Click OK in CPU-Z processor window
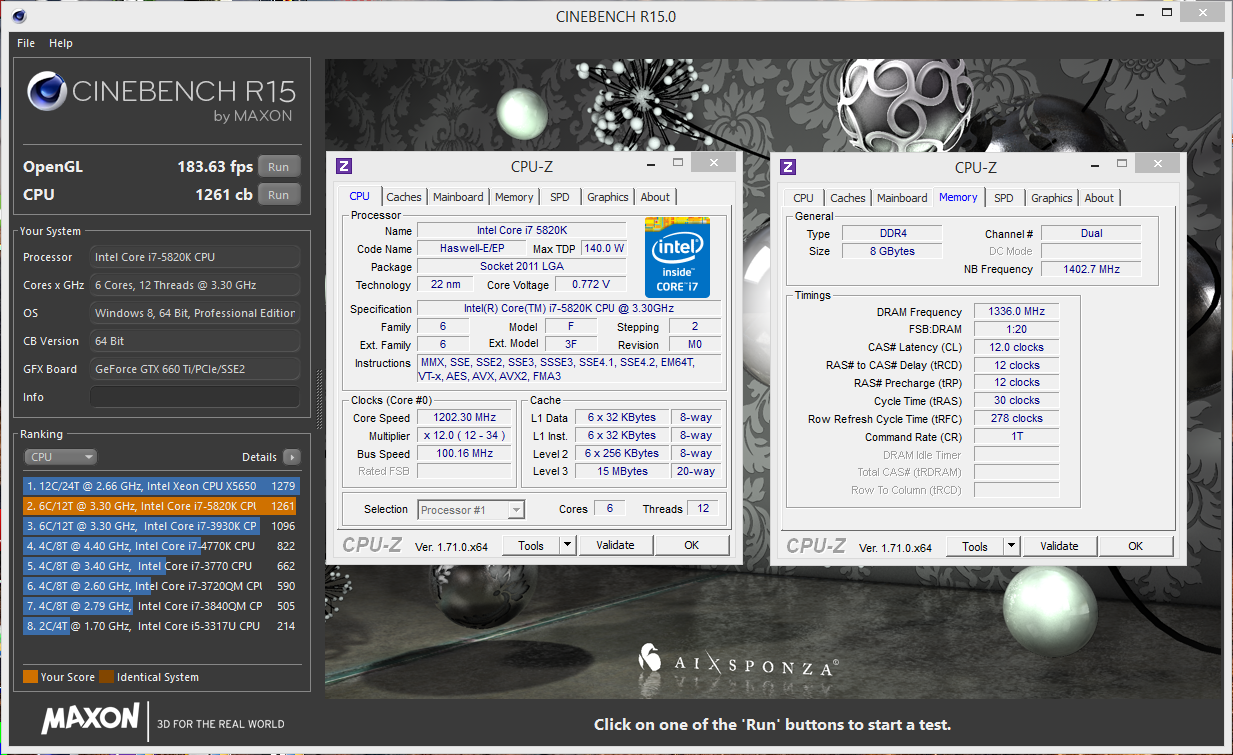Viewport: 1233px width, 755px height. pos(692,545)
